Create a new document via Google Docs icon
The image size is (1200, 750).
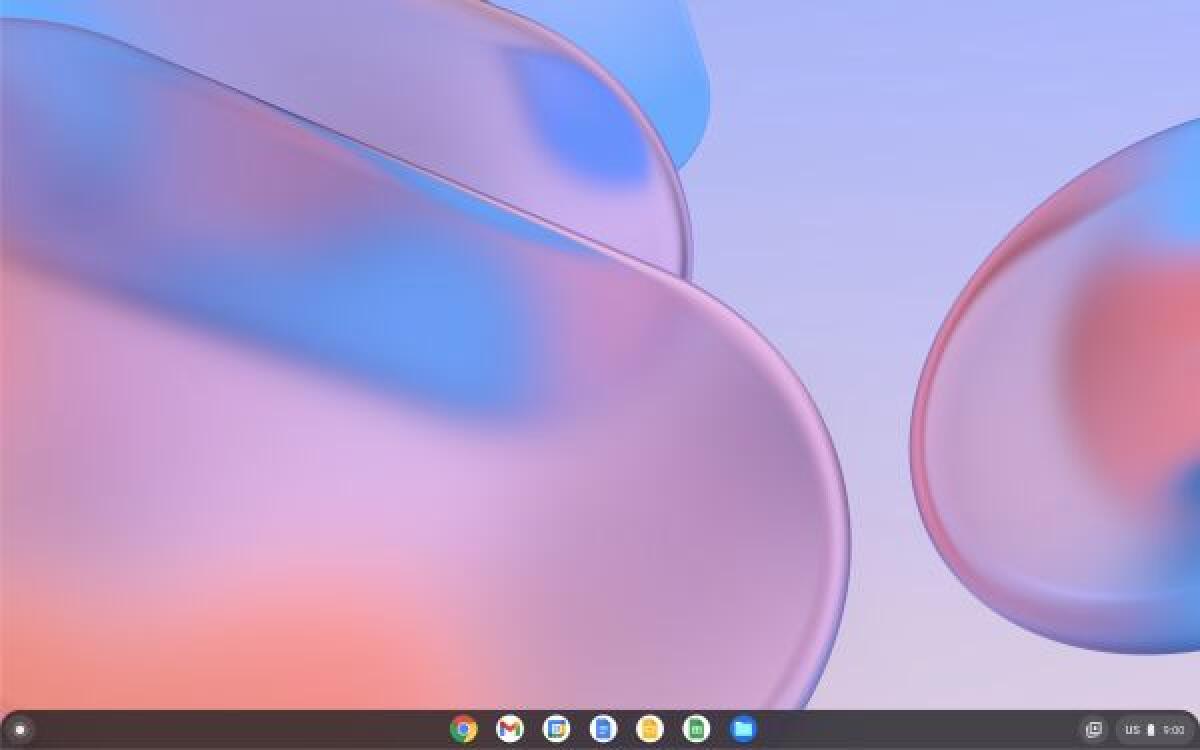(602, 729)
